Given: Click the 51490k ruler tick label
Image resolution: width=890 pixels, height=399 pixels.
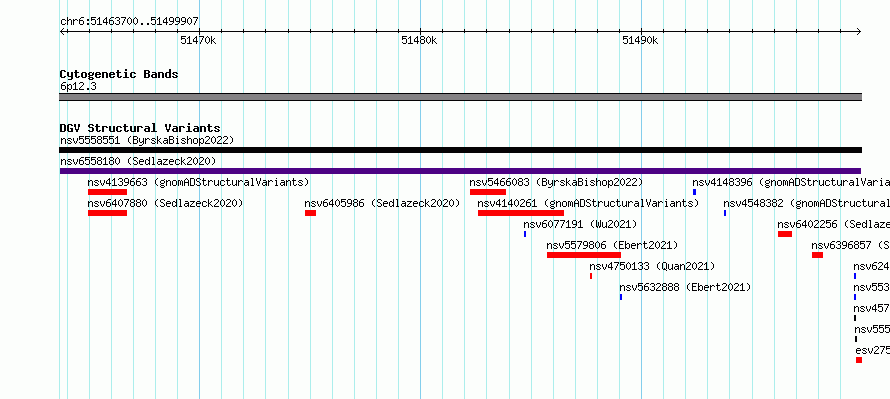Looking at the screenshot, I should coord(640,40).
